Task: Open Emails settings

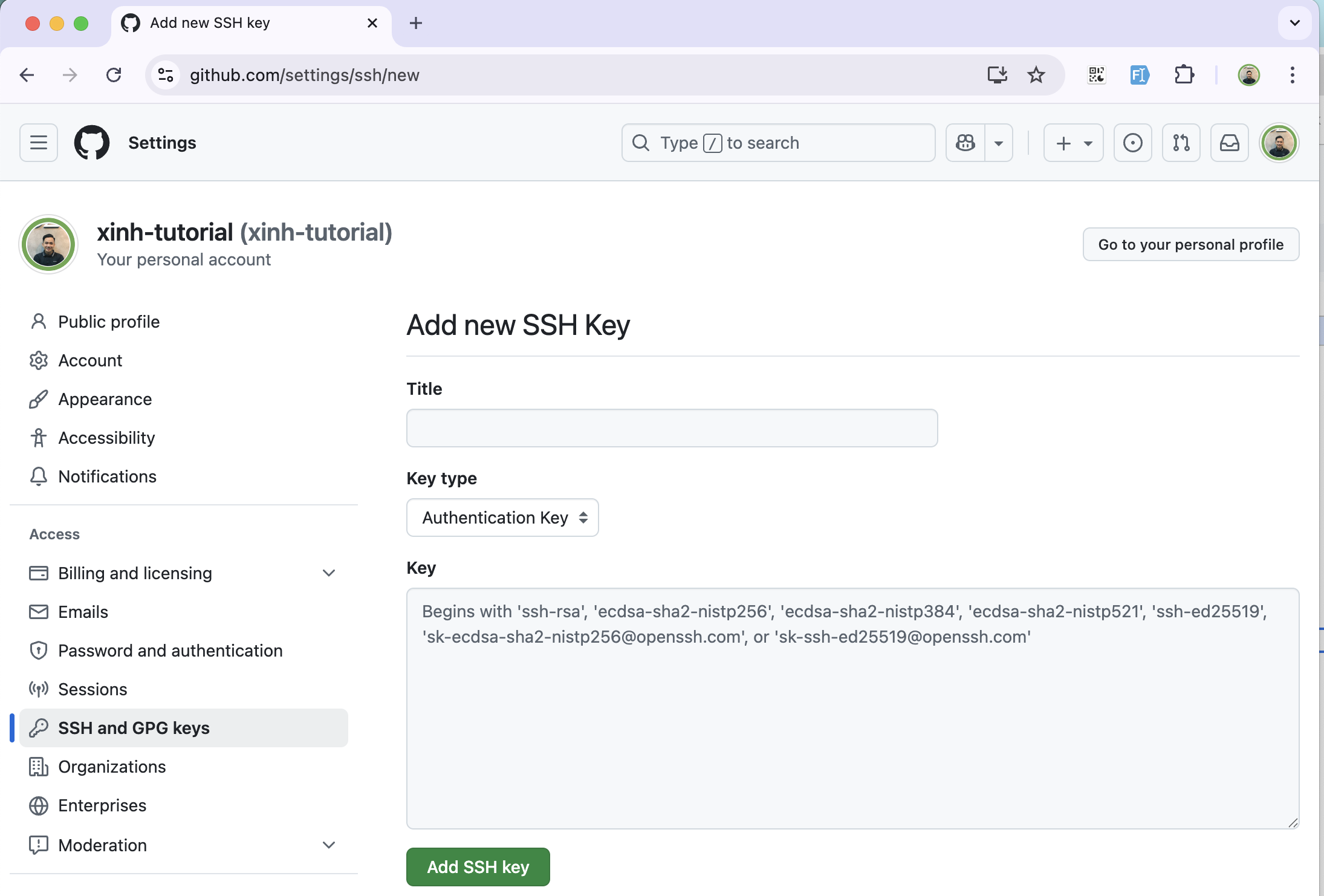Action: tap(184, 612)
